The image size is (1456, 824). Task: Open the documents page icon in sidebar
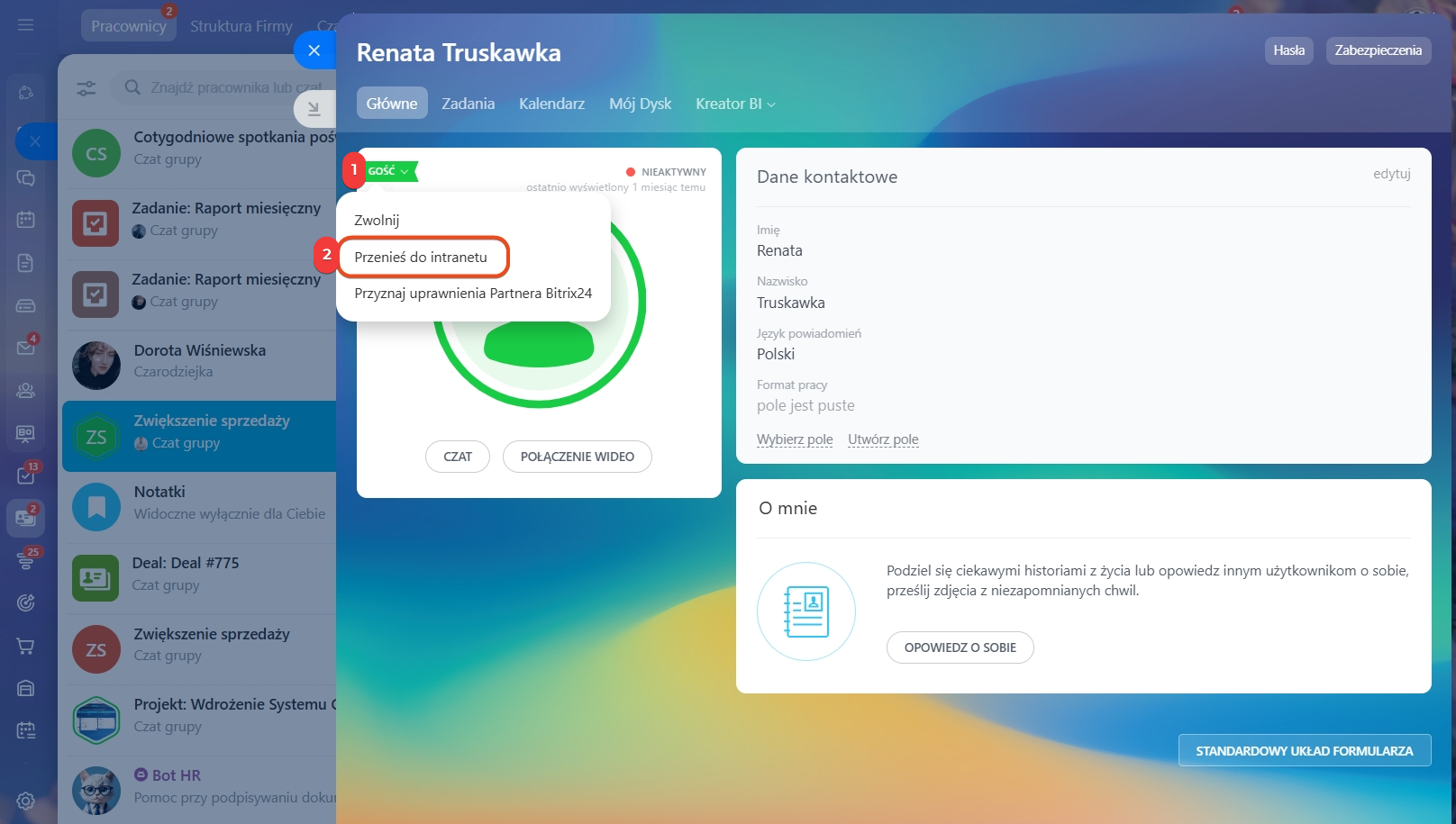[25, 263]
